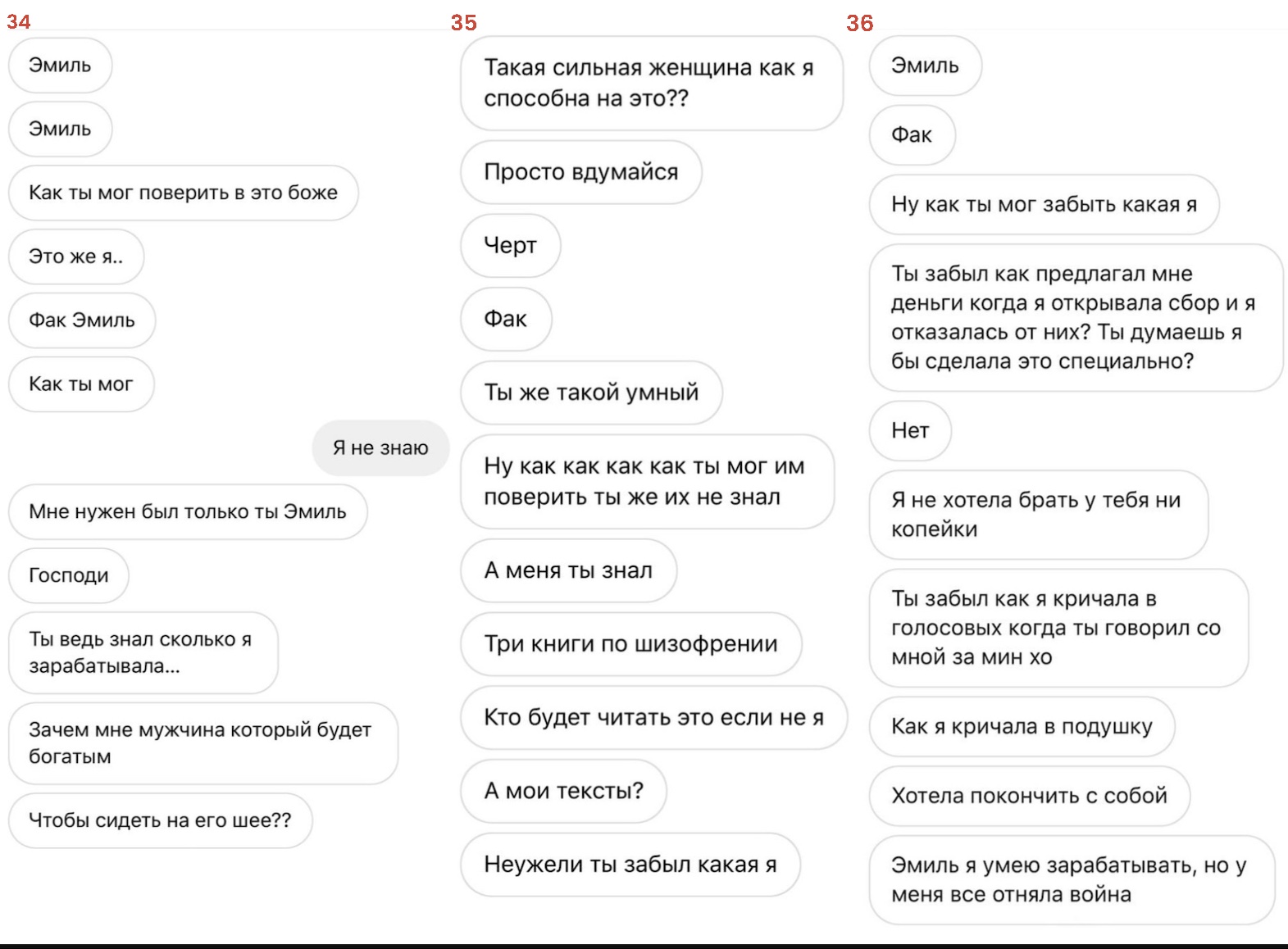Screen dimensions: 1288x949
Task: Tap 'Кто будет читать это если не я'
Action: 654,718
